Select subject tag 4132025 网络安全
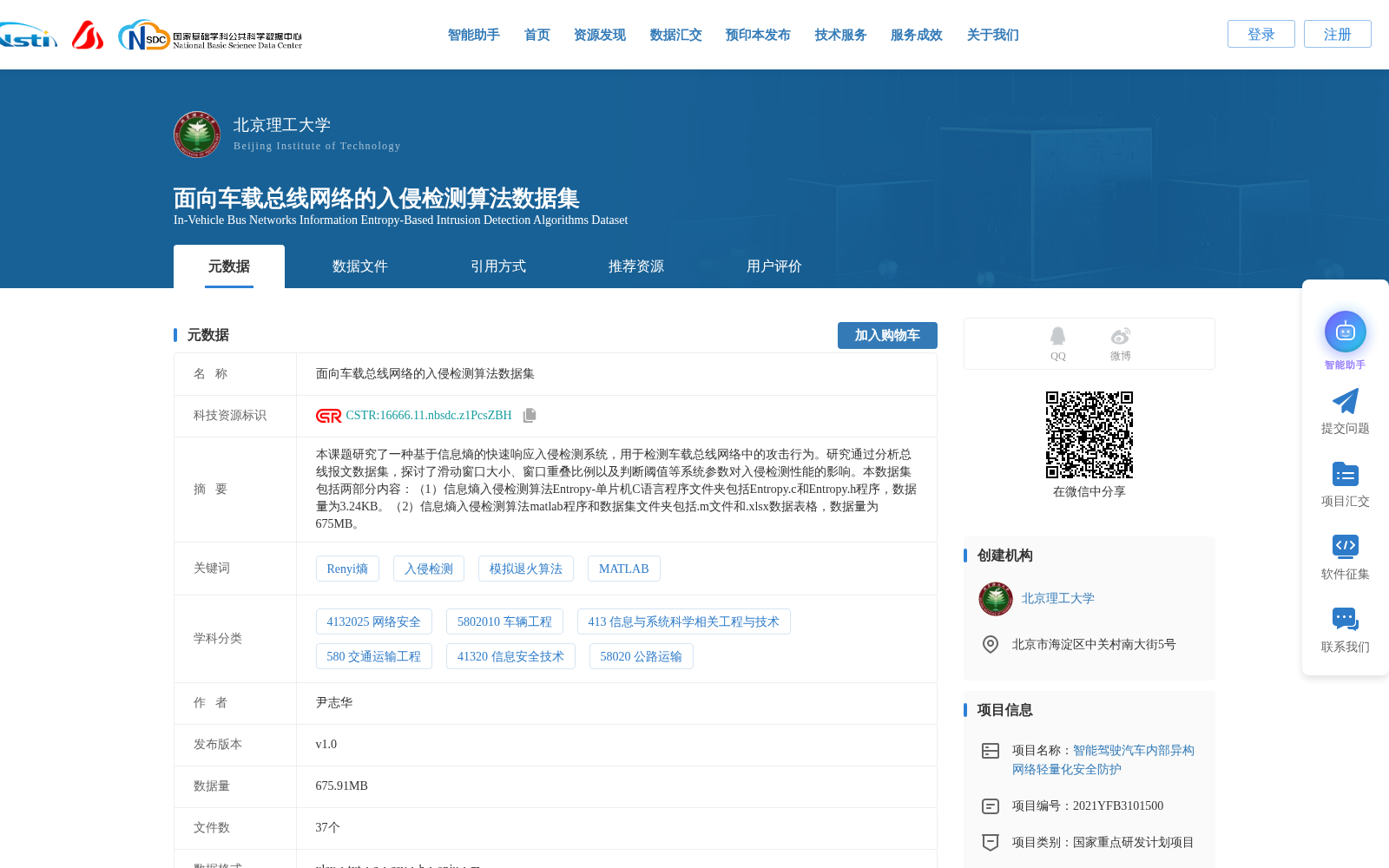This screenshot has height=868, width=1389. [374, 621]
